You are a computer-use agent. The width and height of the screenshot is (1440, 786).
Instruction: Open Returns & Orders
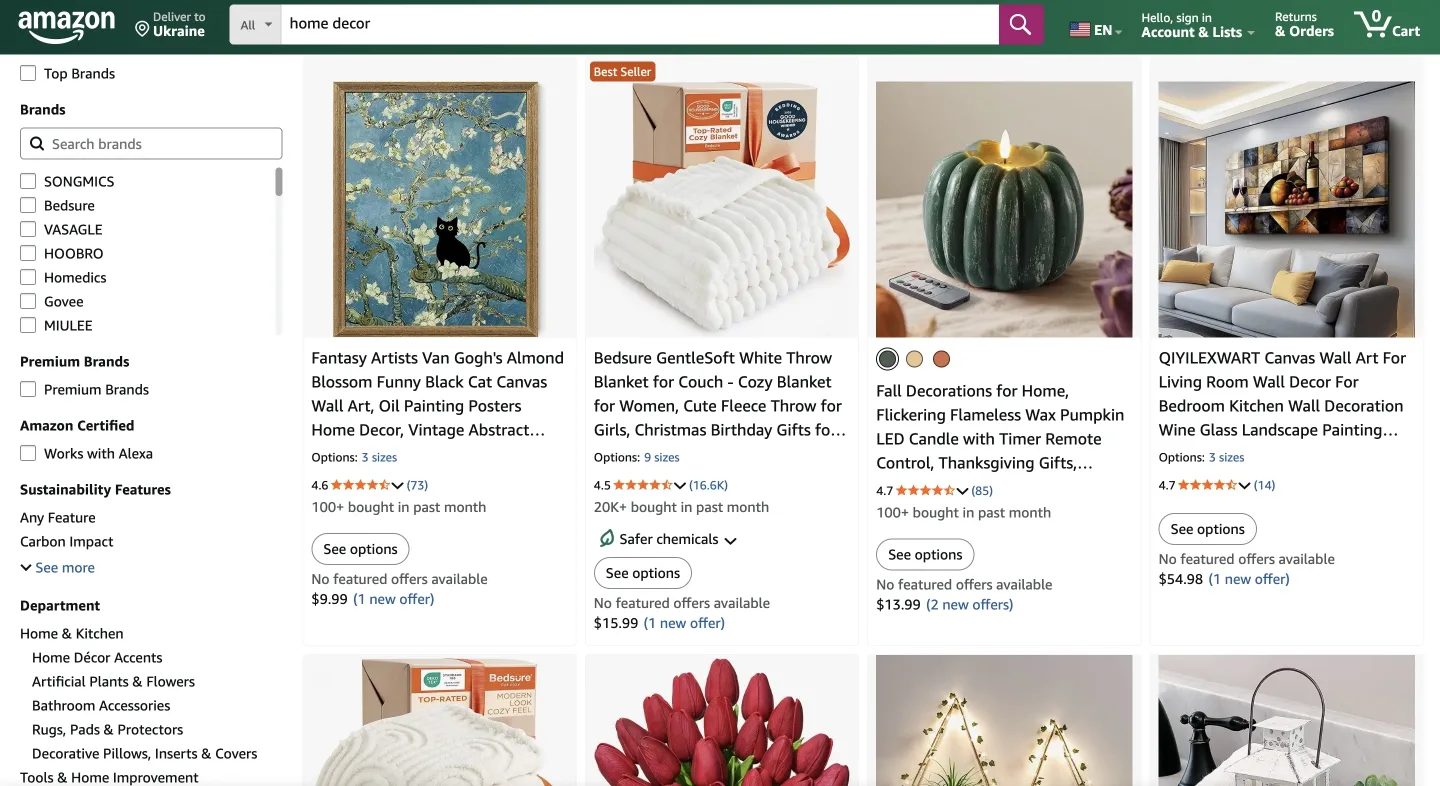pyautogui.click(x=1303, y=24)
